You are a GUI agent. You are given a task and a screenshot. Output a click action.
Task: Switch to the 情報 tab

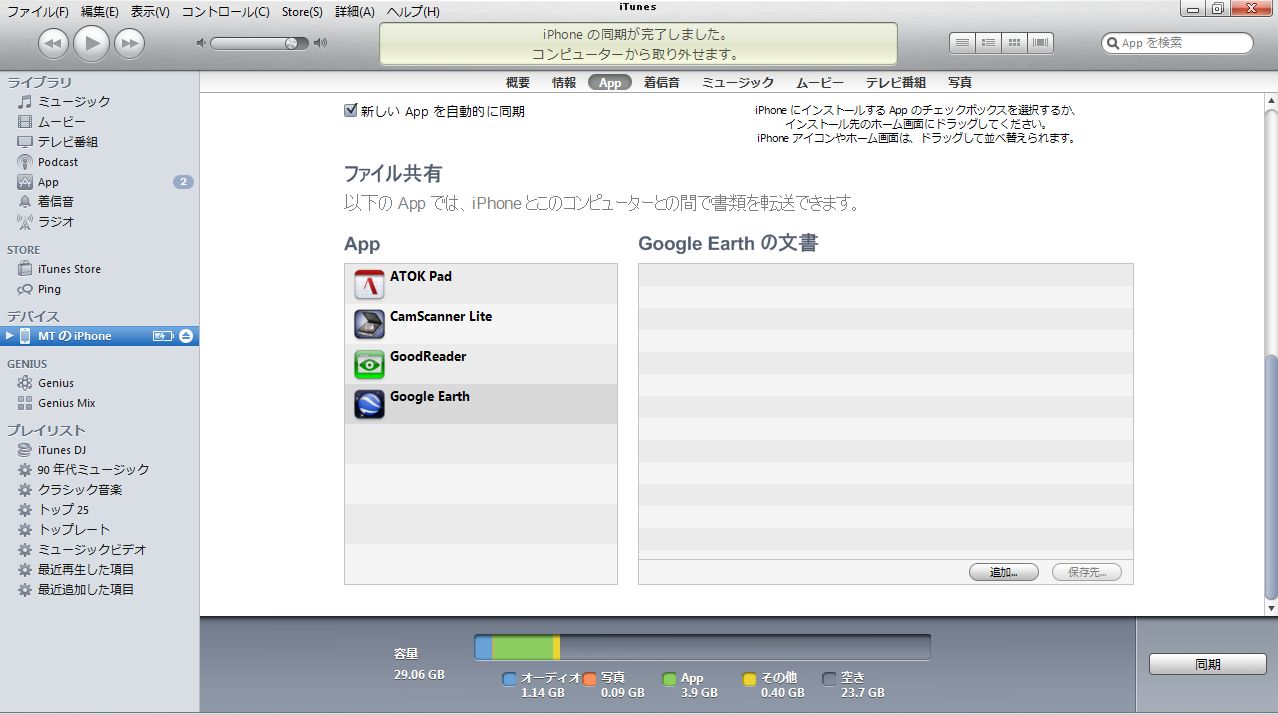point(564,82)
